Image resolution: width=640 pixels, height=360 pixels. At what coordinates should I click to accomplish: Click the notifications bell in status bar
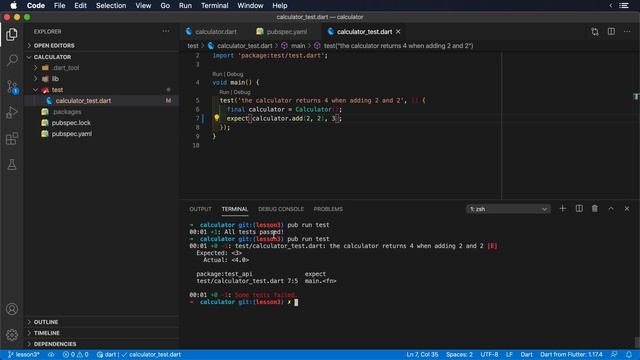(629, 354)
